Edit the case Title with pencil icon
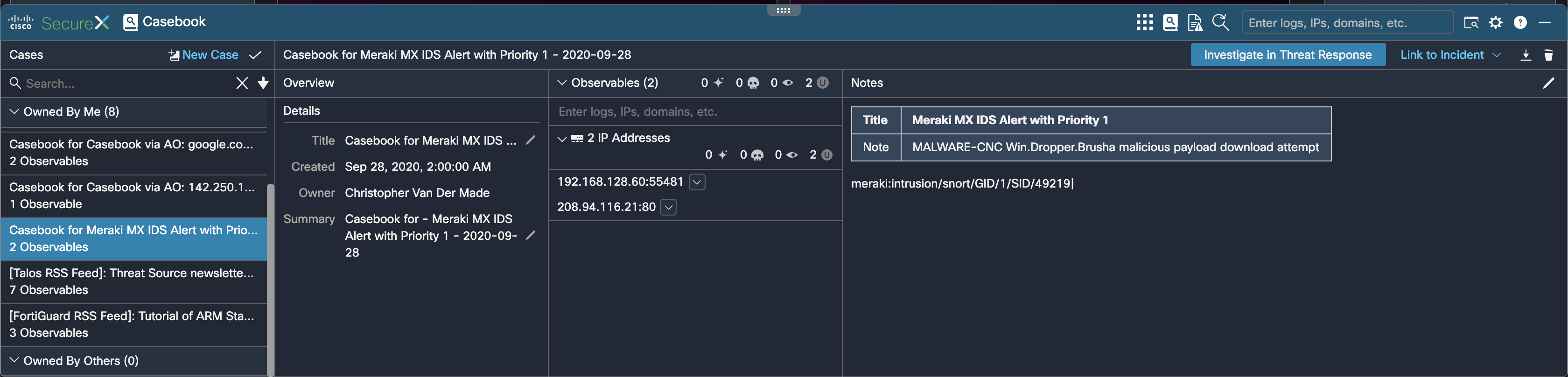This screenshot has width=1568, height=377. 530,140
